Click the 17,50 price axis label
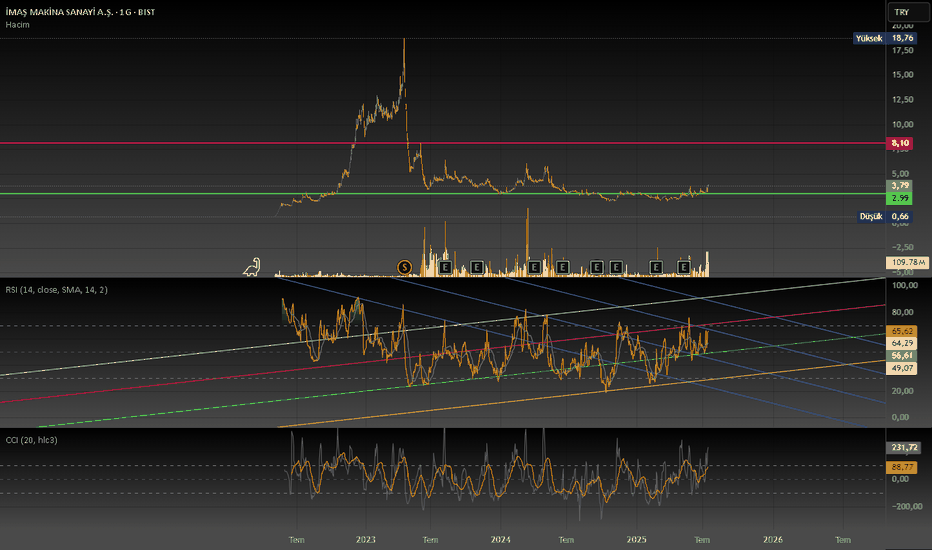The width and height of the screenshot is (932, 550). point(902,50)
